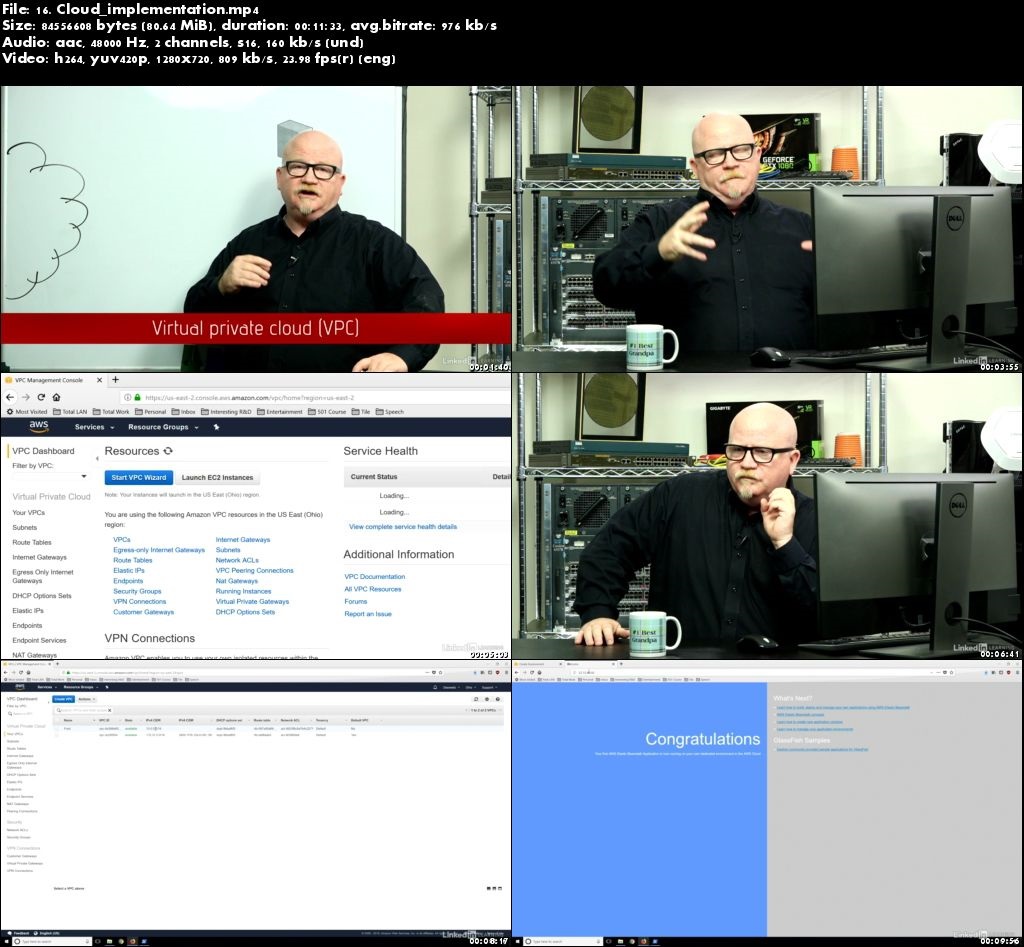
Task: Open File Explorer on taskbar in Congratulations frame
Action: point(620,942)
